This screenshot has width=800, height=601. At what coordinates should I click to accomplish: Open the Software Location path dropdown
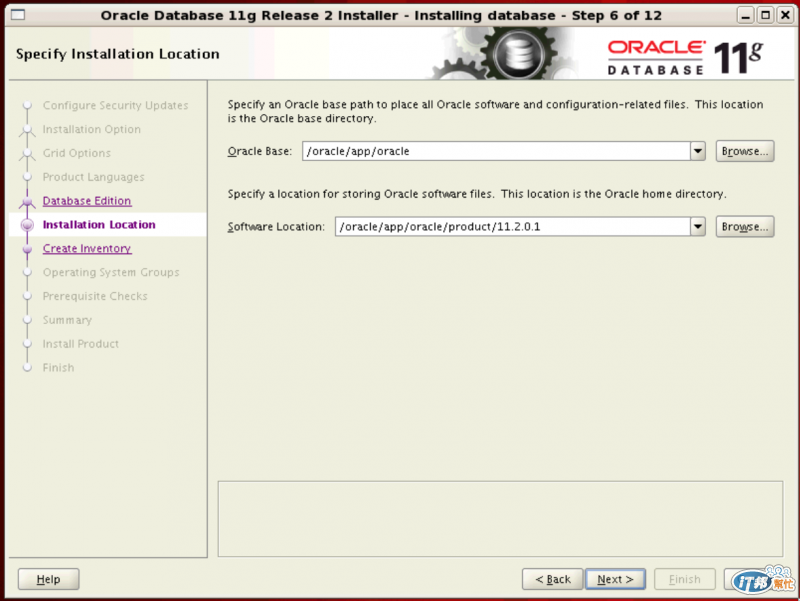click(x=697, y=227)
